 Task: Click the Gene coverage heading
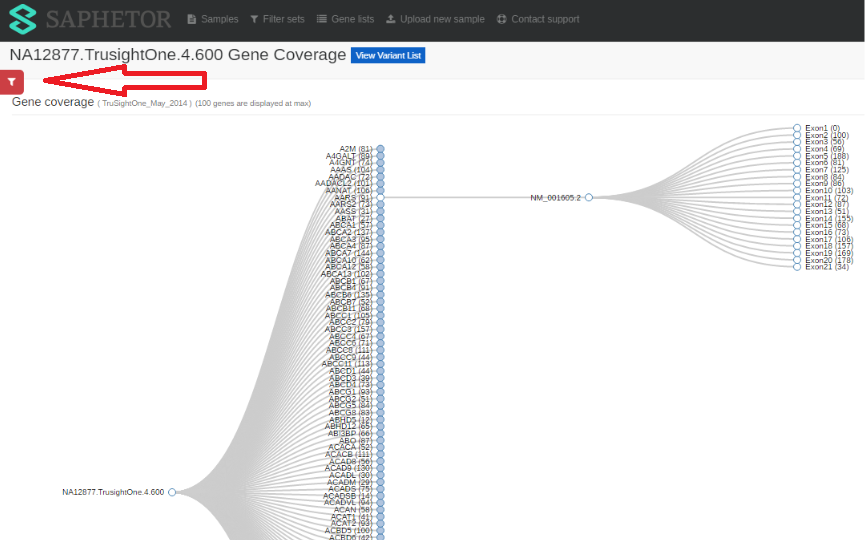53,103
